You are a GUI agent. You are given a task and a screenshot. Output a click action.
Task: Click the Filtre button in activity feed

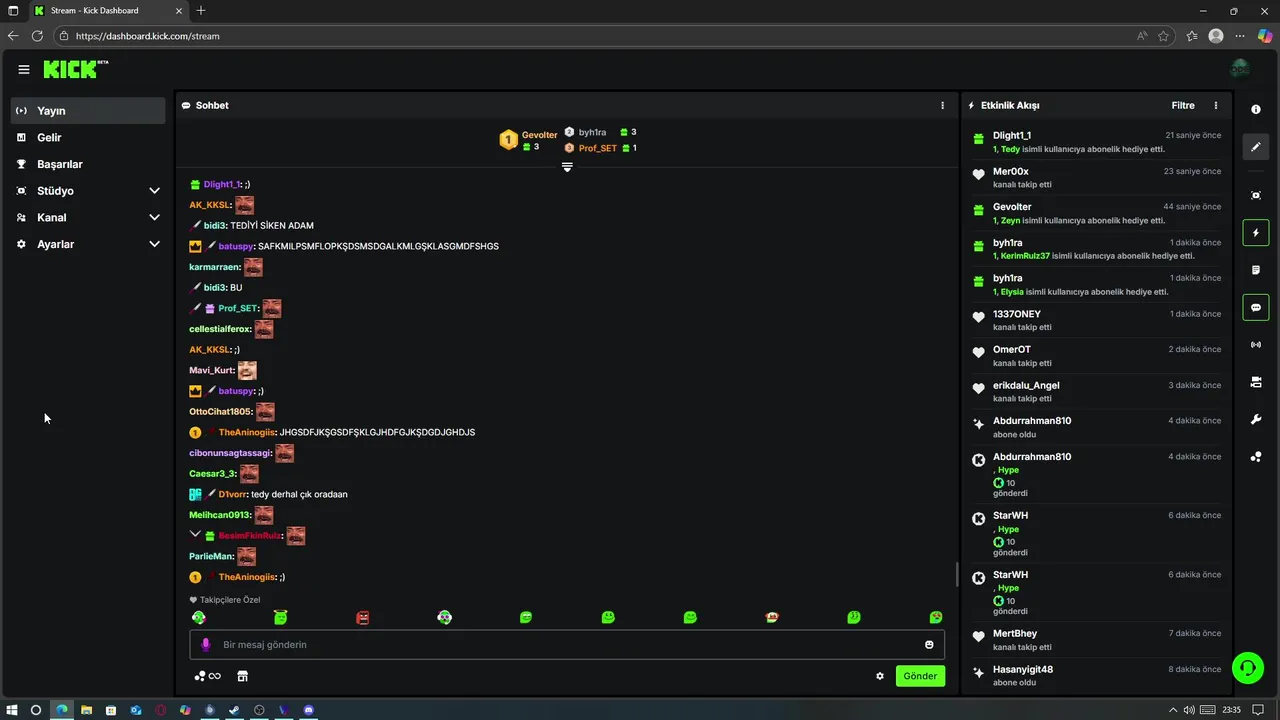click(1183, 105)
